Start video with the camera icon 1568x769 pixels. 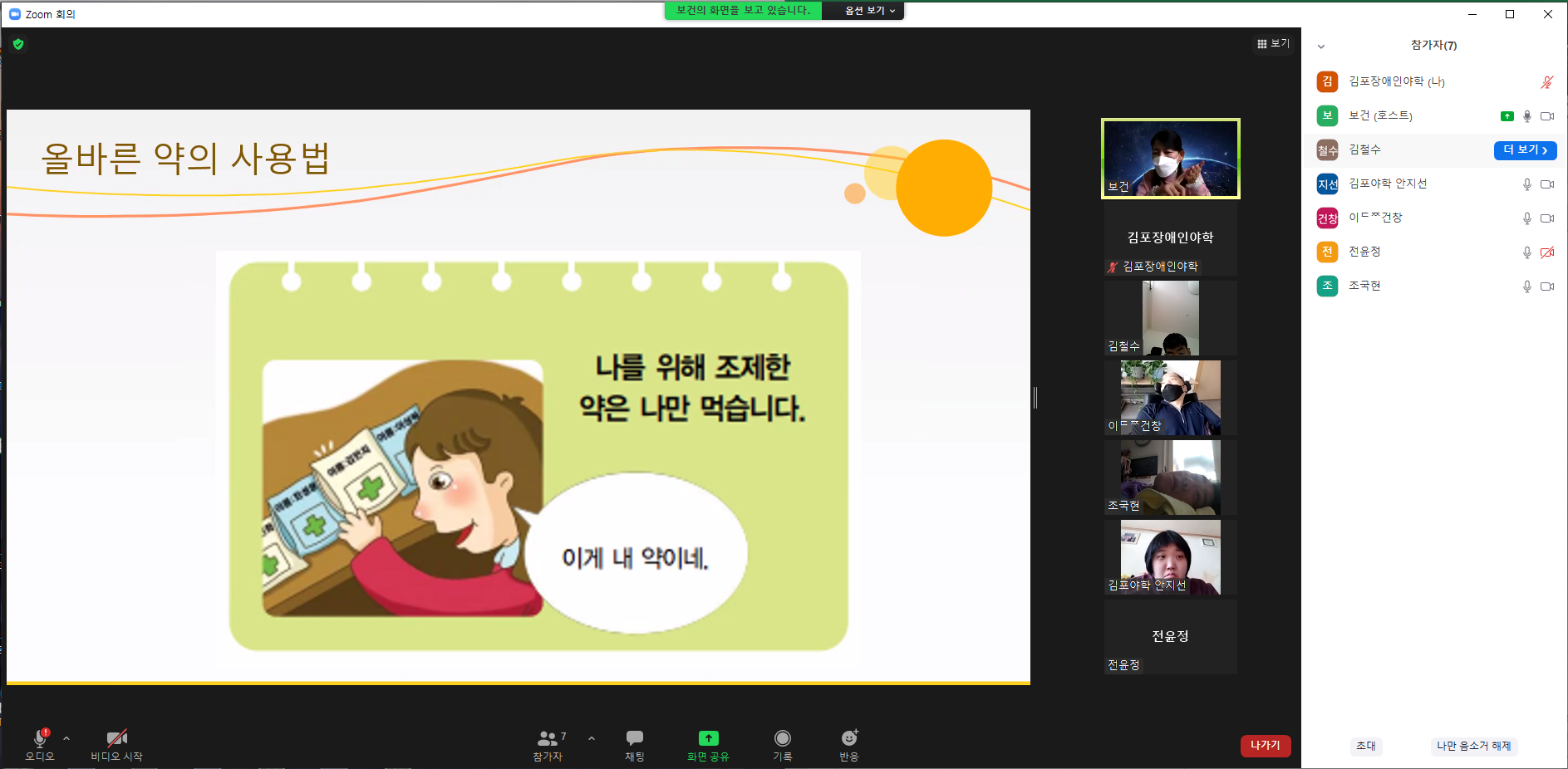(x=116, y=738)
